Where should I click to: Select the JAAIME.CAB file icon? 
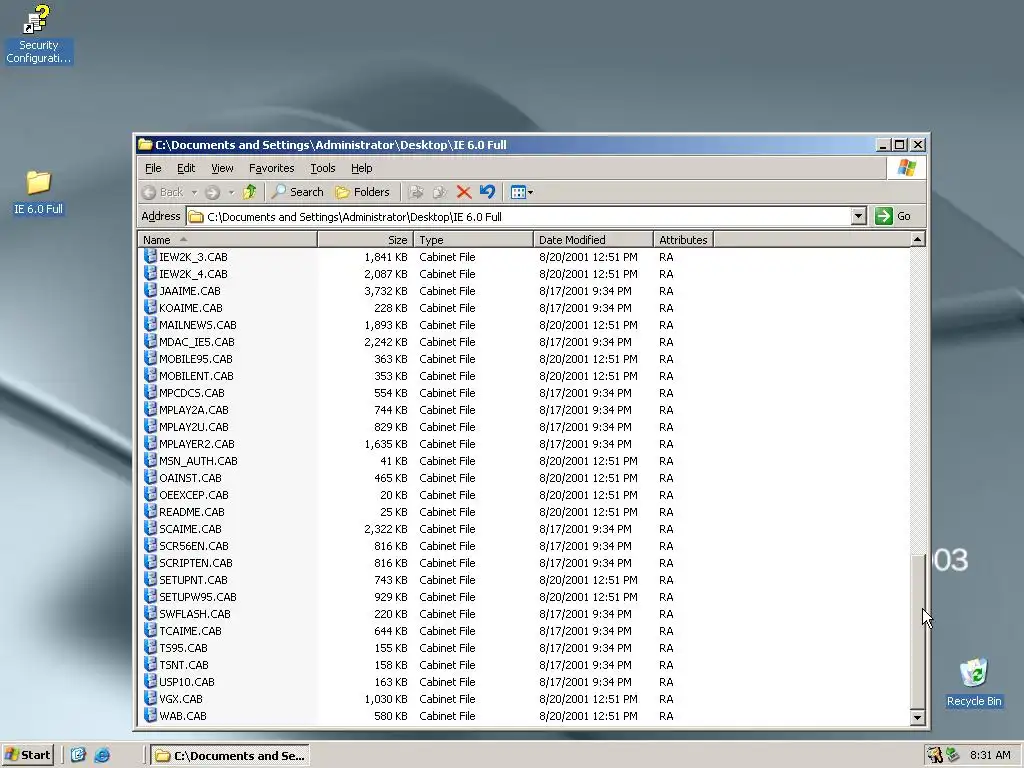pyautogui.click(x=150, y=291)
